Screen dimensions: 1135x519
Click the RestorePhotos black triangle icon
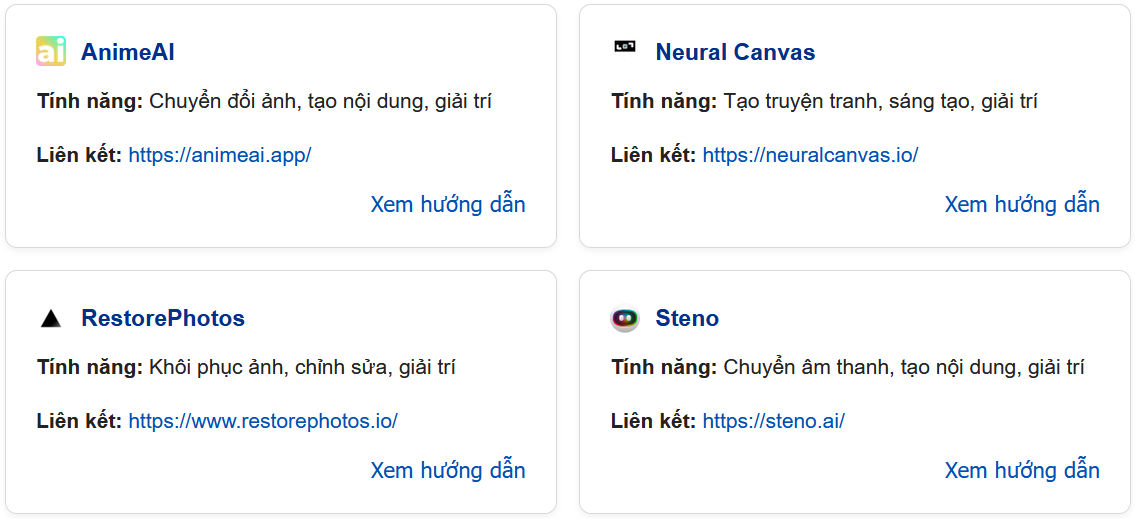coord(51,319)
